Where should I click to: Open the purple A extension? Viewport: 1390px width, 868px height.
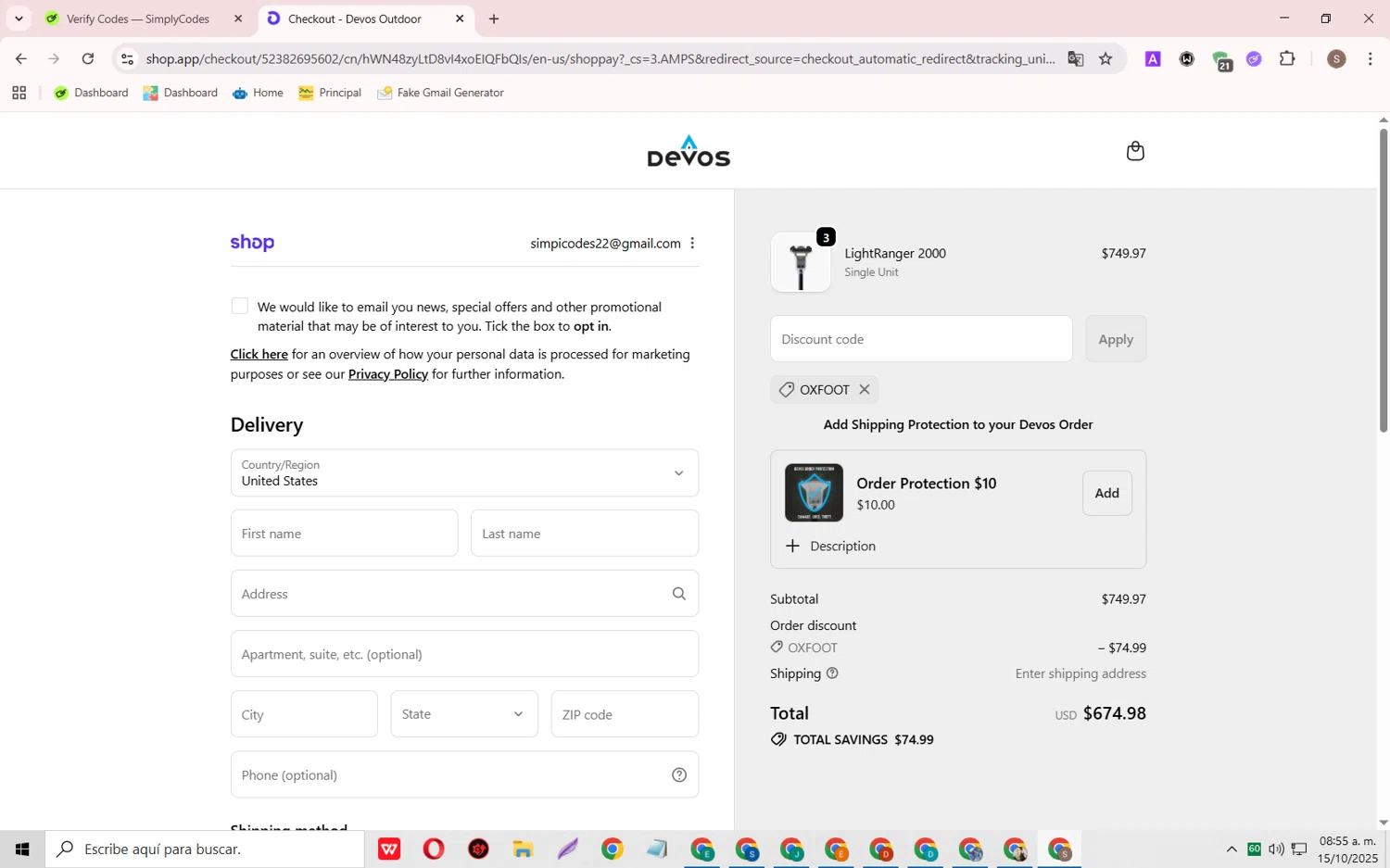[1153, 58]
